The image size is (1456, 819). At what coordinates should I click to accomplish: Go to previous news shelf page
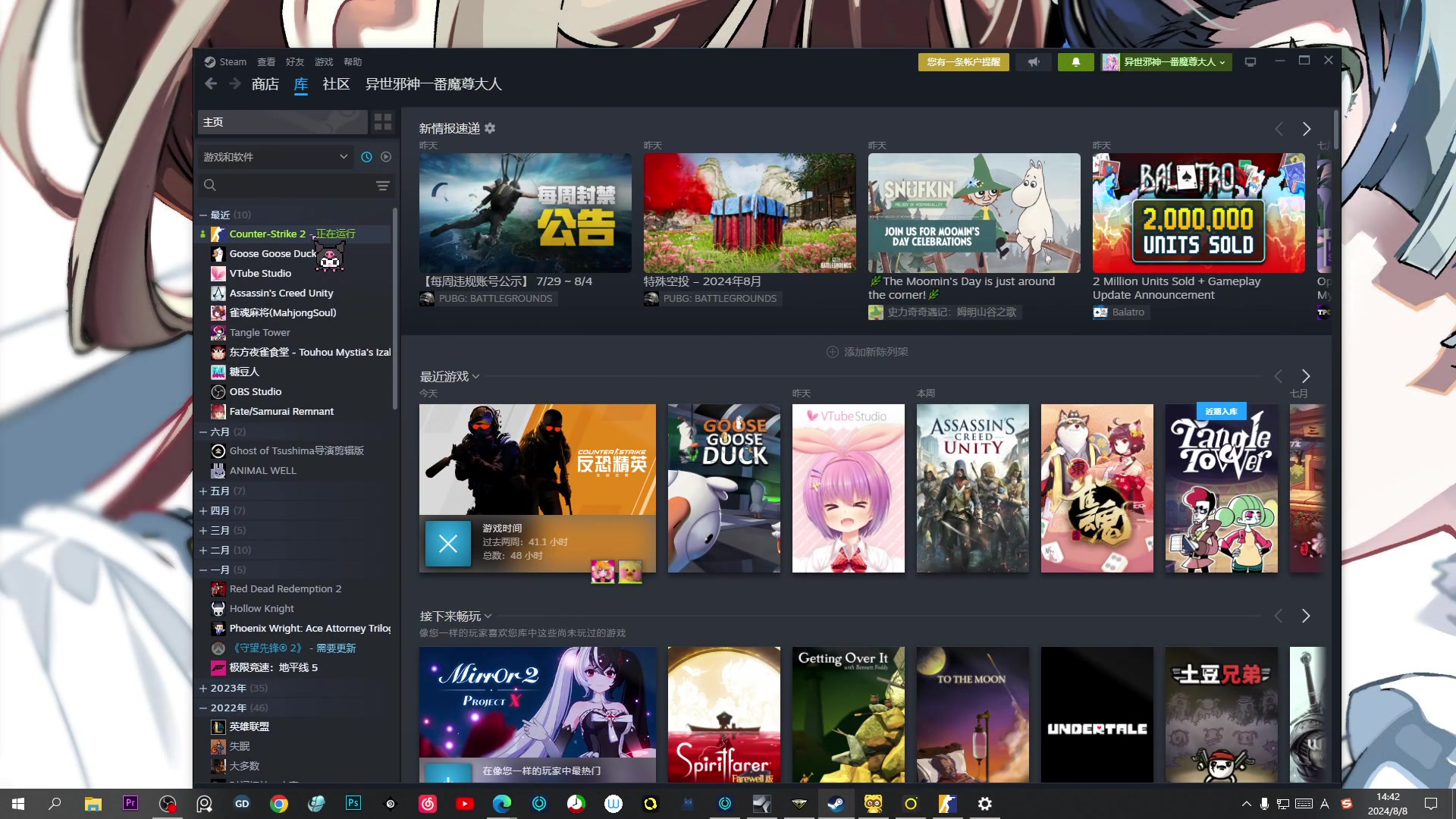pos(1279,129)
